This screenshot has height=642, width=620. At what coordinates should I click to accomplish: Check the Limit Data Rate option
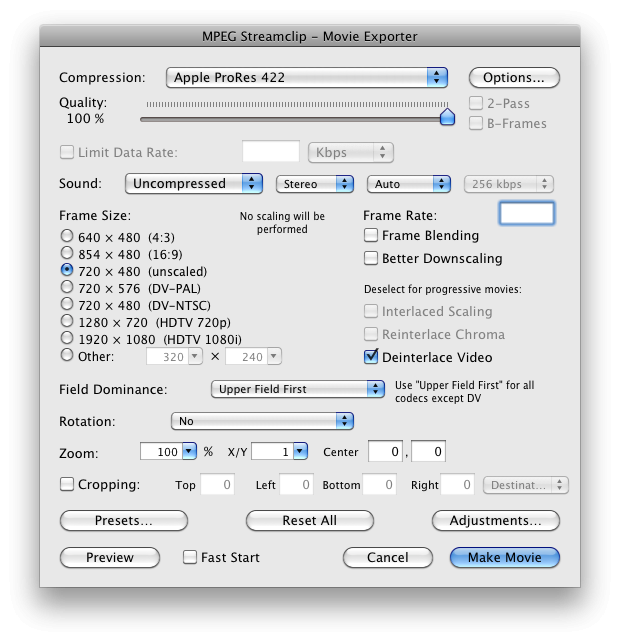click(x=67, y=152)
